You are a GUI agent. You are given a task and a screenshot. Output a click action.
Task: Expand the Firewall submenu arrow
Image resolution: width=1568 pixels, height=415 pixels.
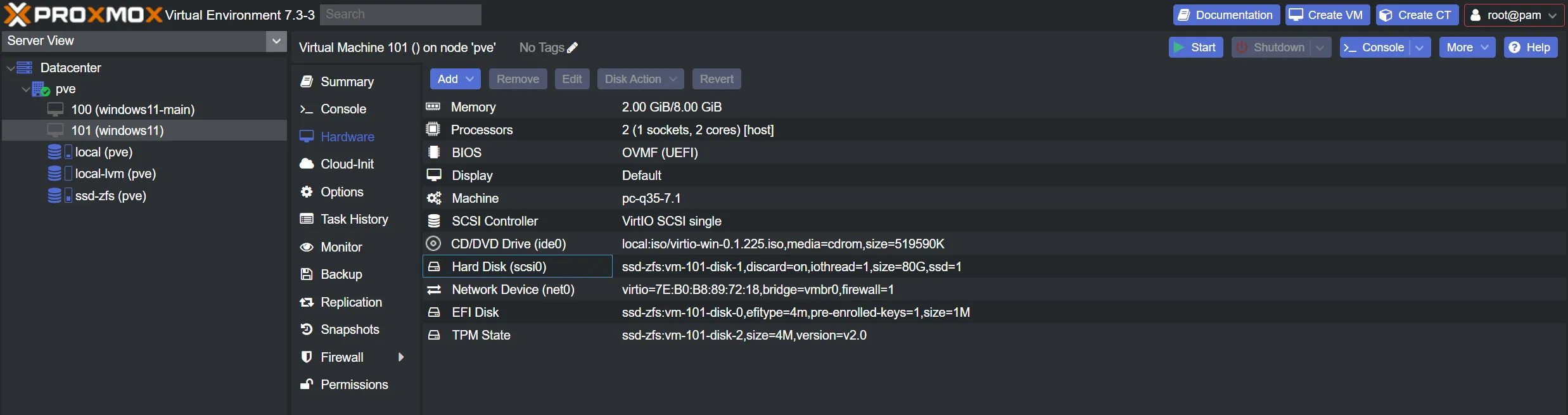[x=400, y=357]
